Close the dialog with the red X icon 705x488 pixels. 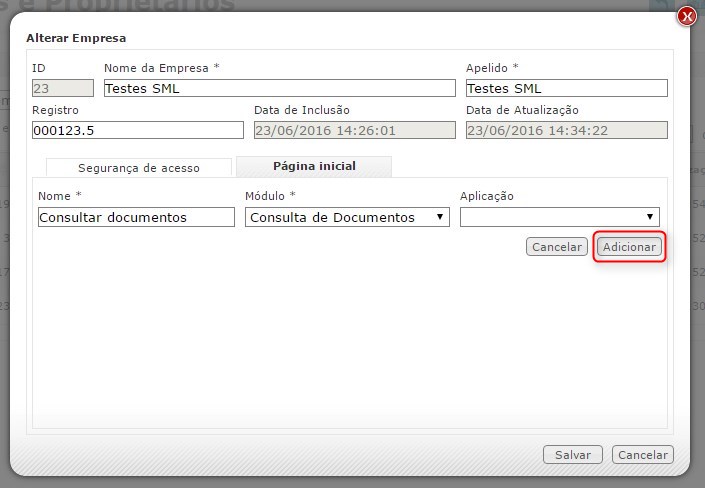coord(686,16)
